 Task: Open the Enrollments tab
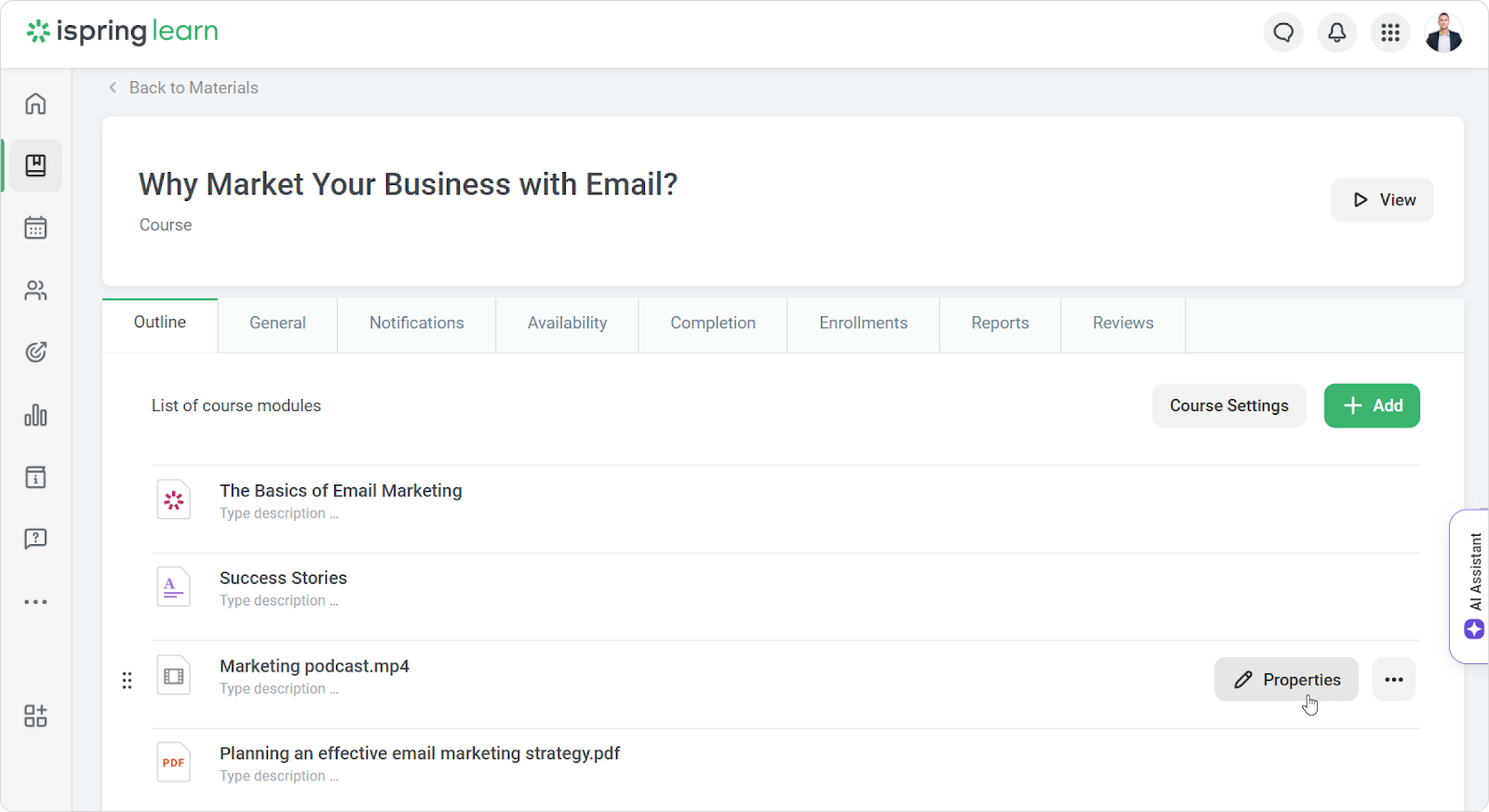(x=863, y=323)
